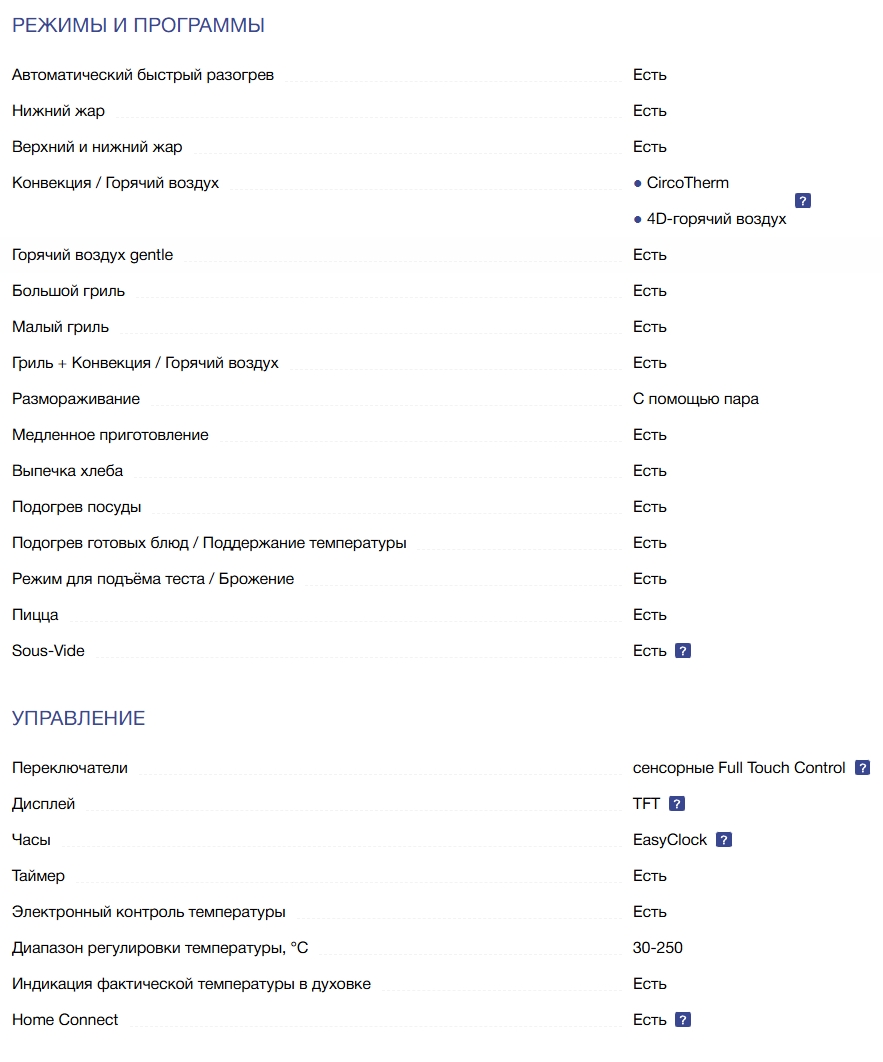Click the EasyClock help question mark
The height and width of the screenshot is (1062, 883).
tap(724, 840)
